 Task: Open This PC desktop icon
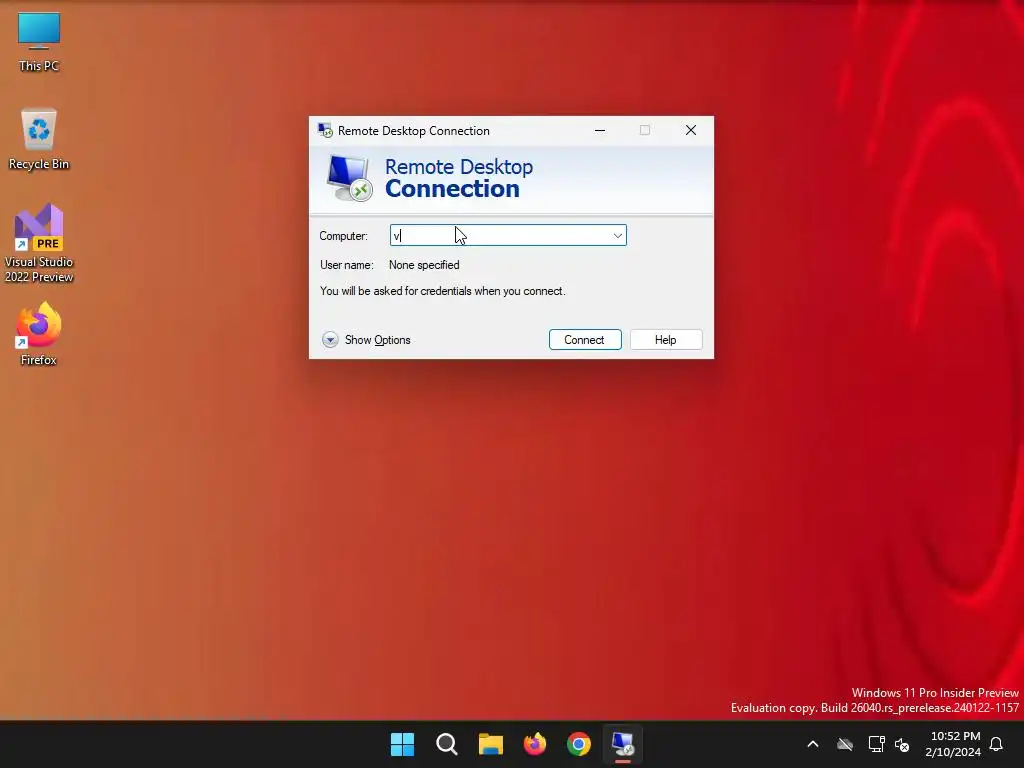(39, 42)
